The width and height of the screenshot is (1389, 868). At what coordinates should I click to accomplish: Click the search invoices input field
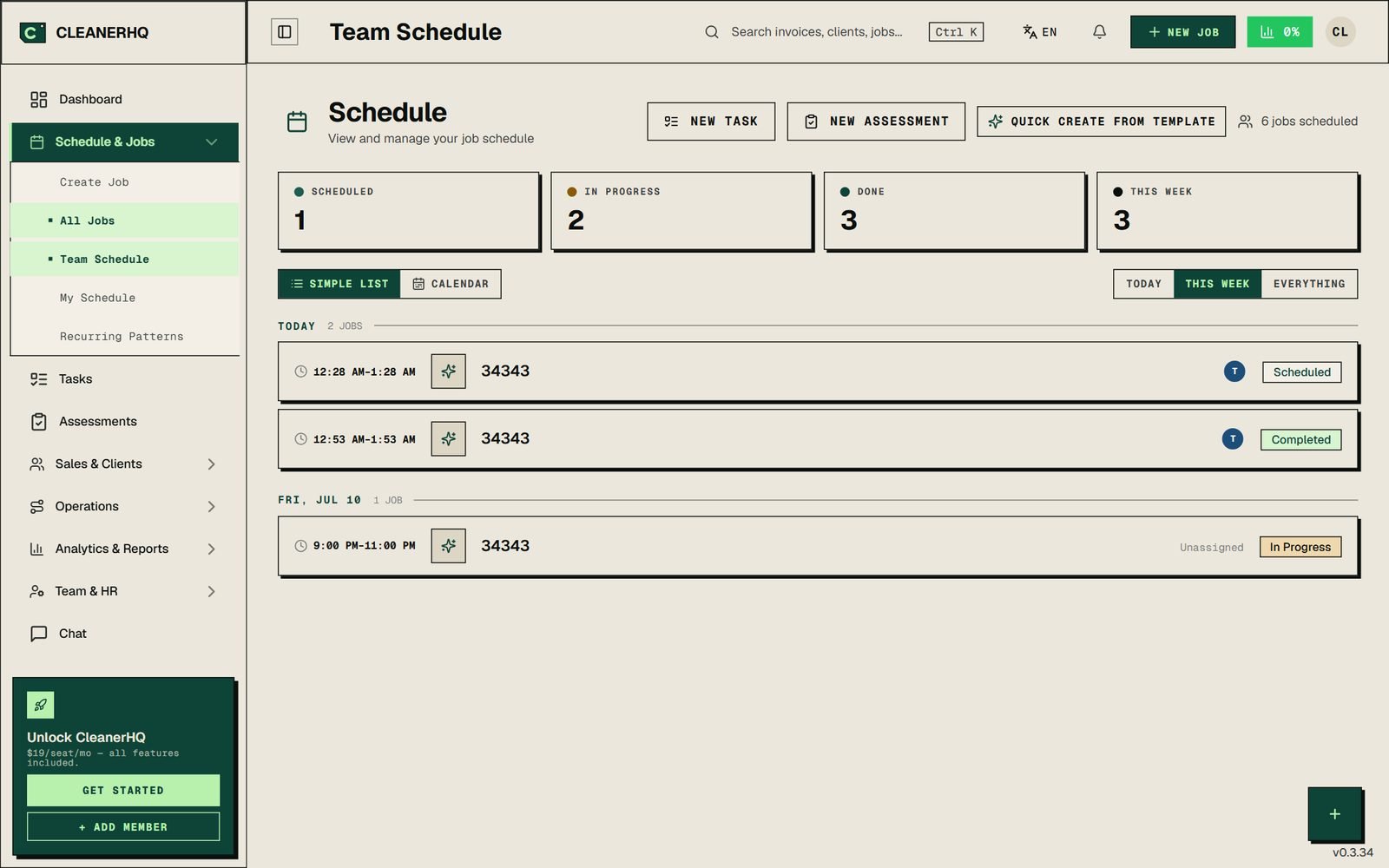(816, 32)
